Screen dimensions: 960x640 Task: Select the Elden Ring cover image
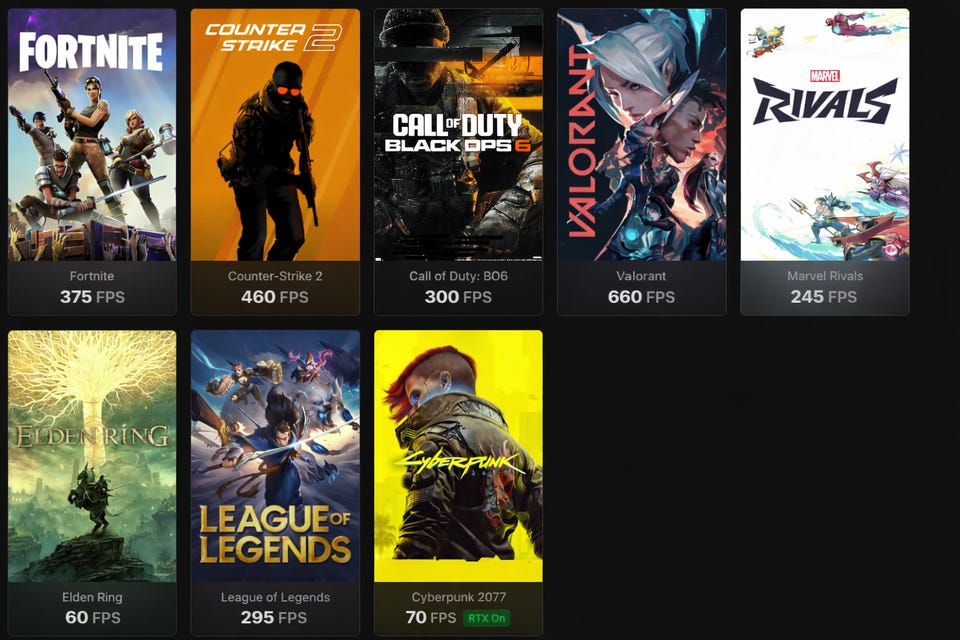pyautogui.click(x=92, y=456)
